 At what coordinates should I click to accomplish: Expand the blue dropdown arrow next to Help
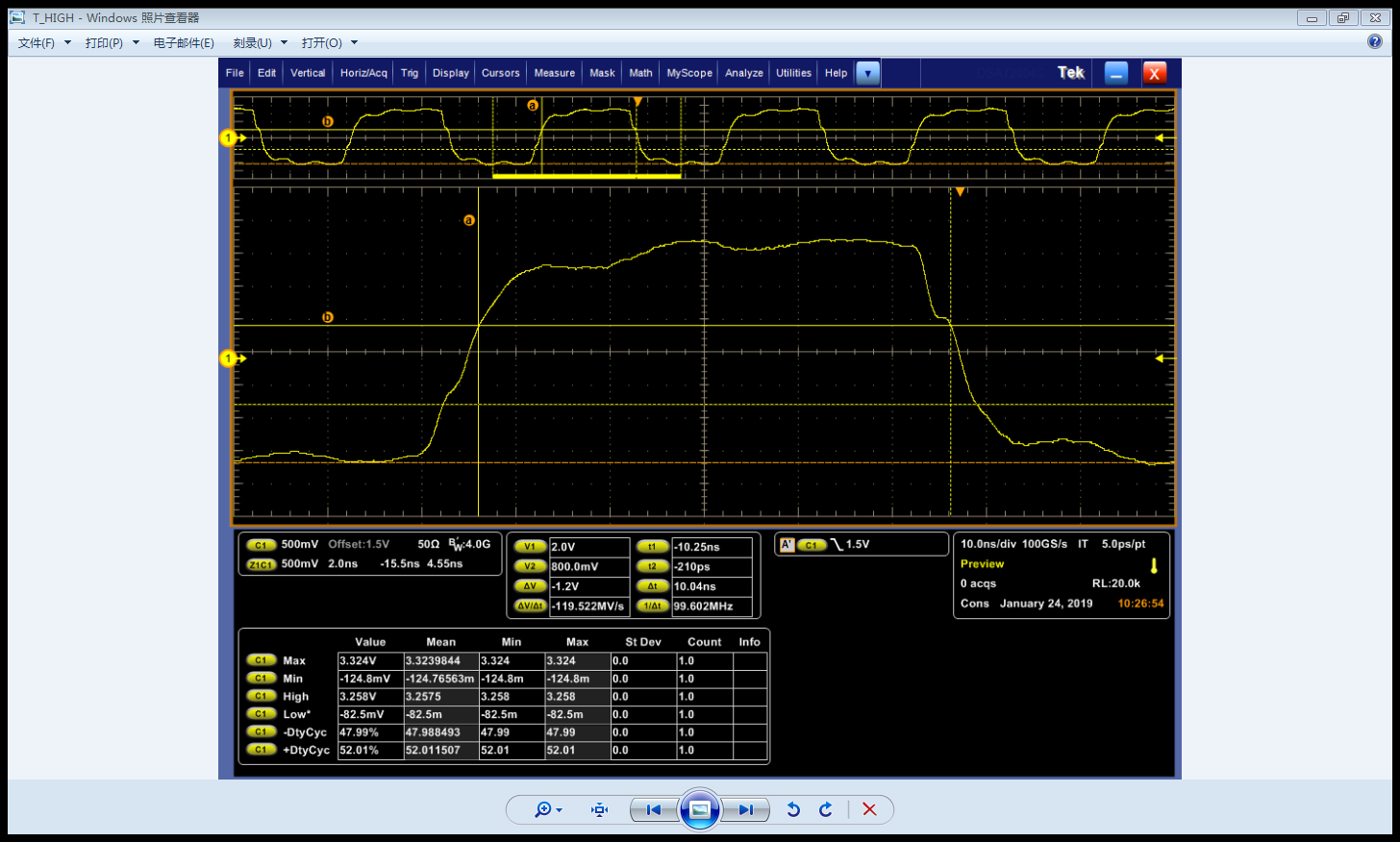868,73
